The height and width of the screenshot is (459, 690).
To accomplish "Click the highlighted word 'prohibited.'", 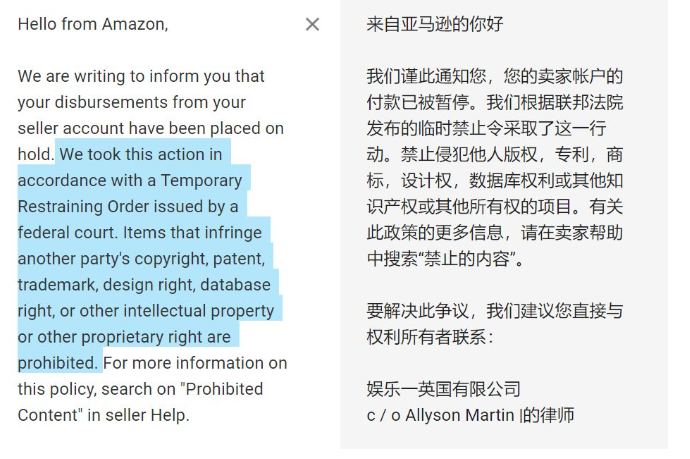I will pyautogui.click(x=58, y=363).
